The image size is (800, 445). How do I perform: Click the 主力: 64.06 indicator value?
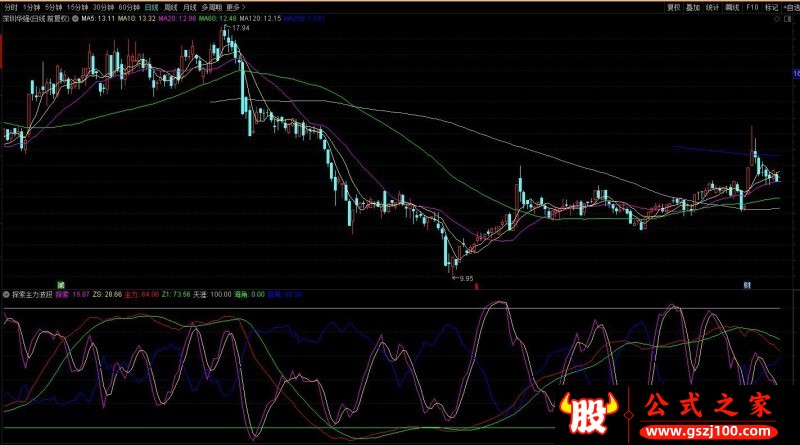point(142,294)
